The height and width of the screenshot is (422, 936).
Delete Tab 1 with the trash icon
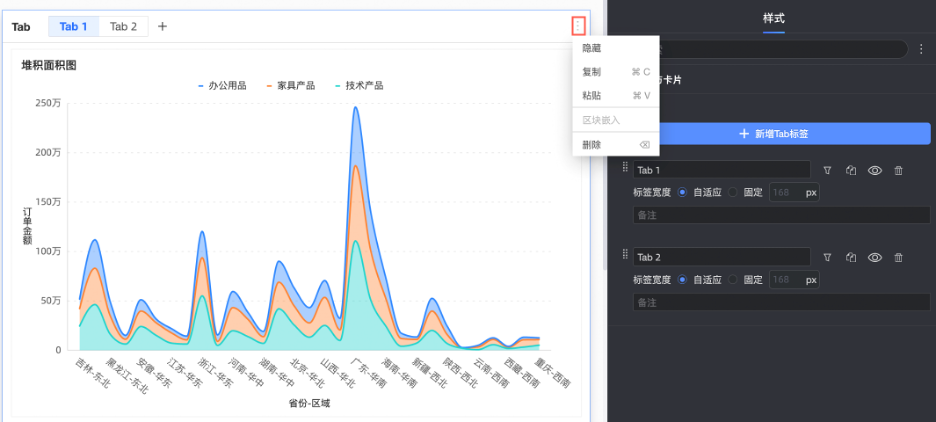tap(898, 171)
